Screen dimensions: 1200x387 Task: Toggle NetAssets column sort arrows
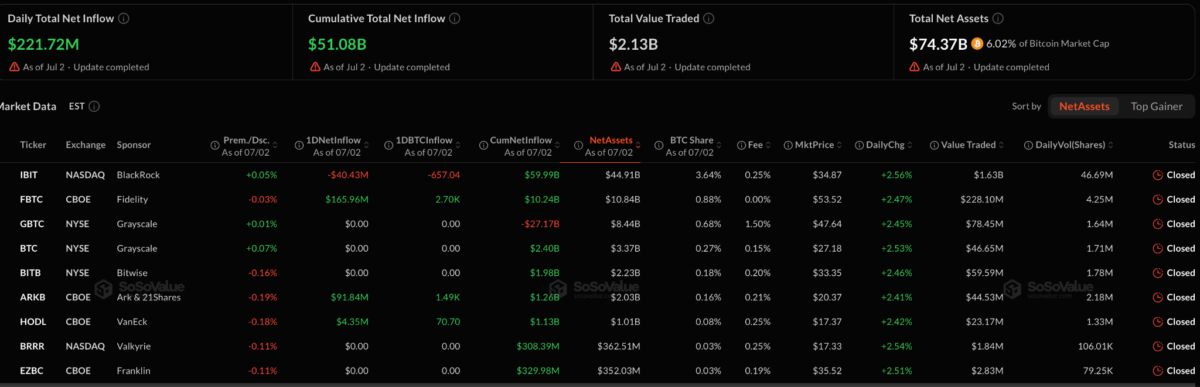click(x=639, y=145)
